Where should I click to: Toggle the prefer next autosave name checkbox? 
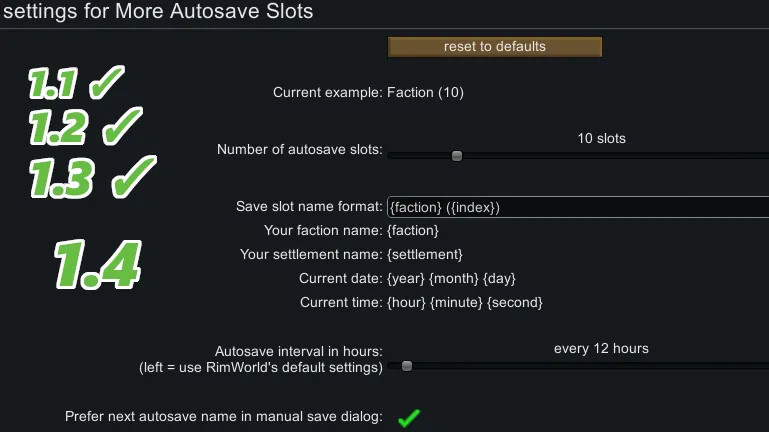point(408,417)
